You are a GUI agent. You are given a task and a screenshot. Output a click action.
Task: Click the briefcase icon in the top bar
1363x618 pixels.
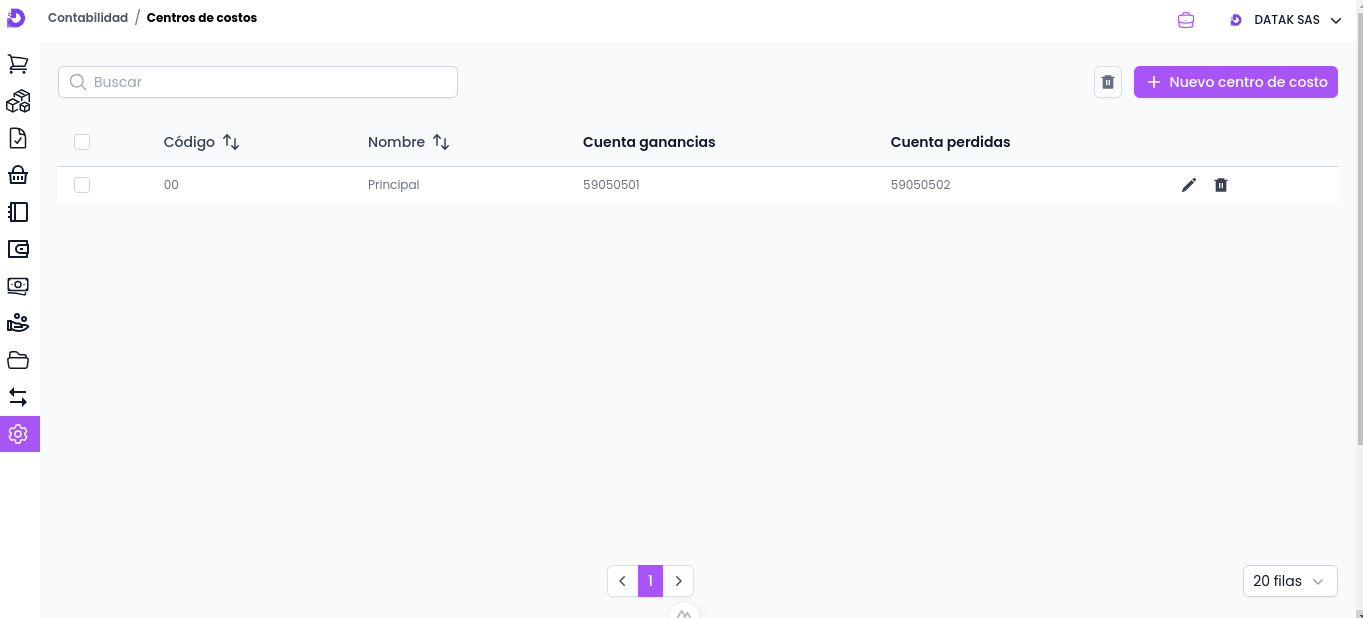(1186, 20)
